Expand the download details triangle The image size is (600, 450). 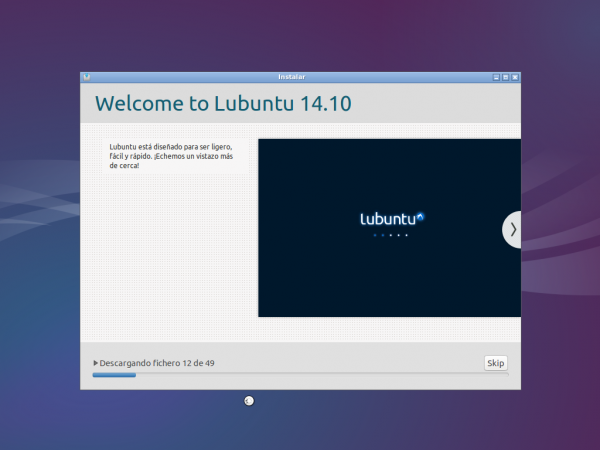click(x=95, y=363)
